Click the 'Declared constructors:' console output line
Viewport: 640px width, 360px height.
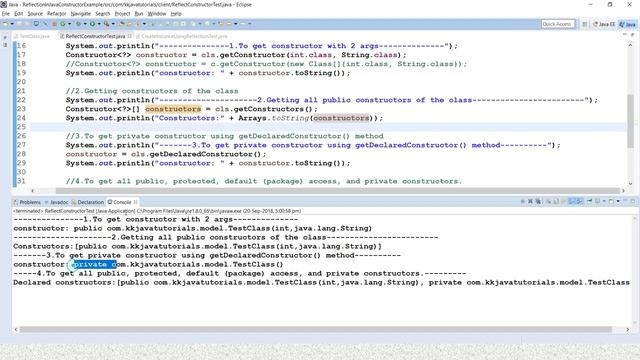click(321, 282)
